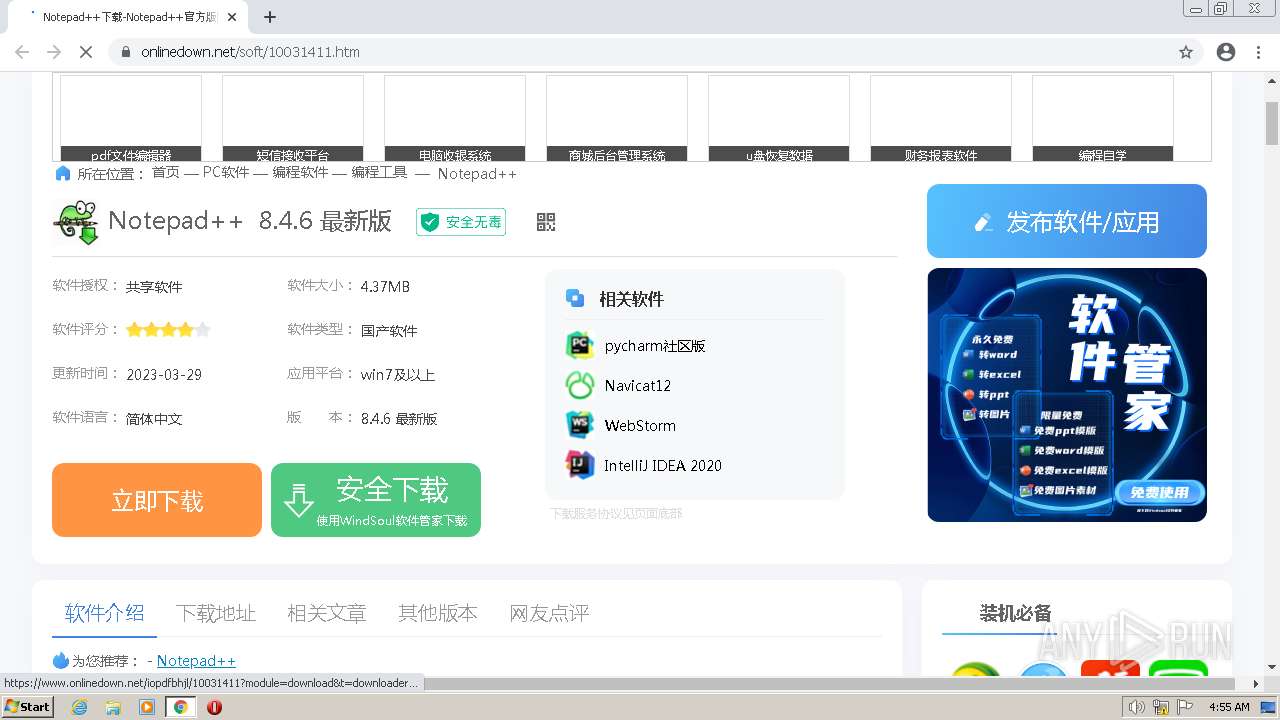Image resolution: width=1280 pixels, height=720 pixels.
Task: Click the taskbar clock 4:55 AM
Action: click(x=1229, y=707)
